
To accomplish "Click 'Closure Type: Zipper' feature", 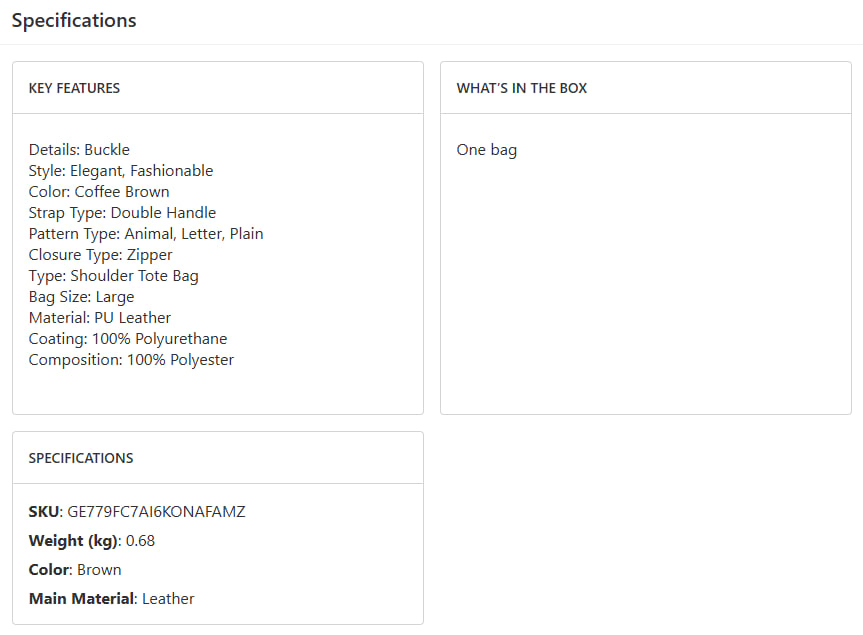I will 100,255.
